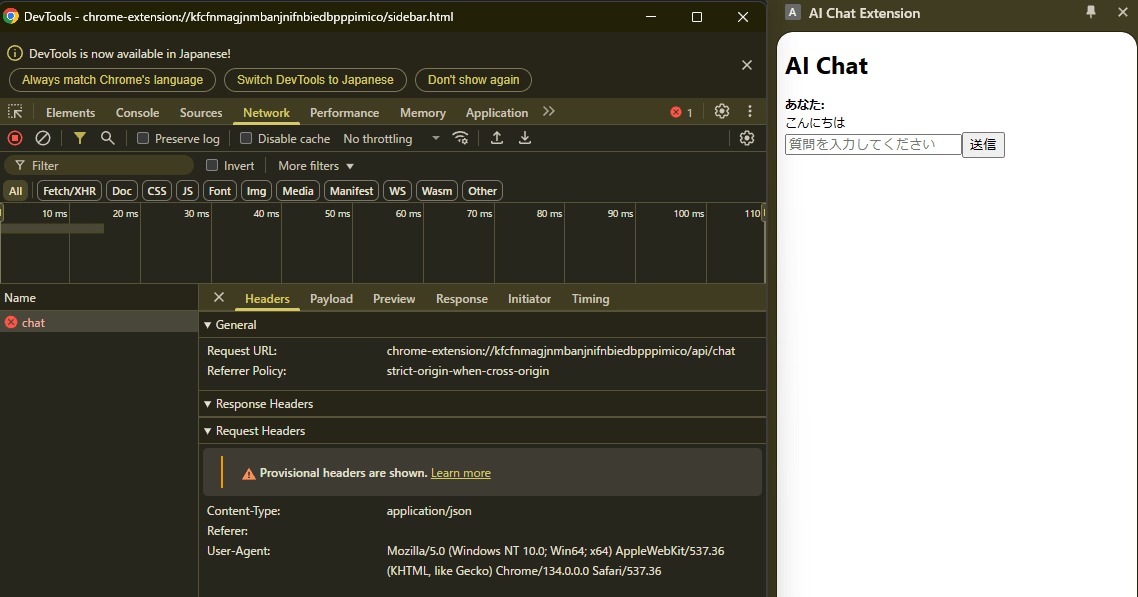Viewport: 1138px width, 597px height.
Task: Close the AI Chat Extension side panel
Action: point(1122,12)
